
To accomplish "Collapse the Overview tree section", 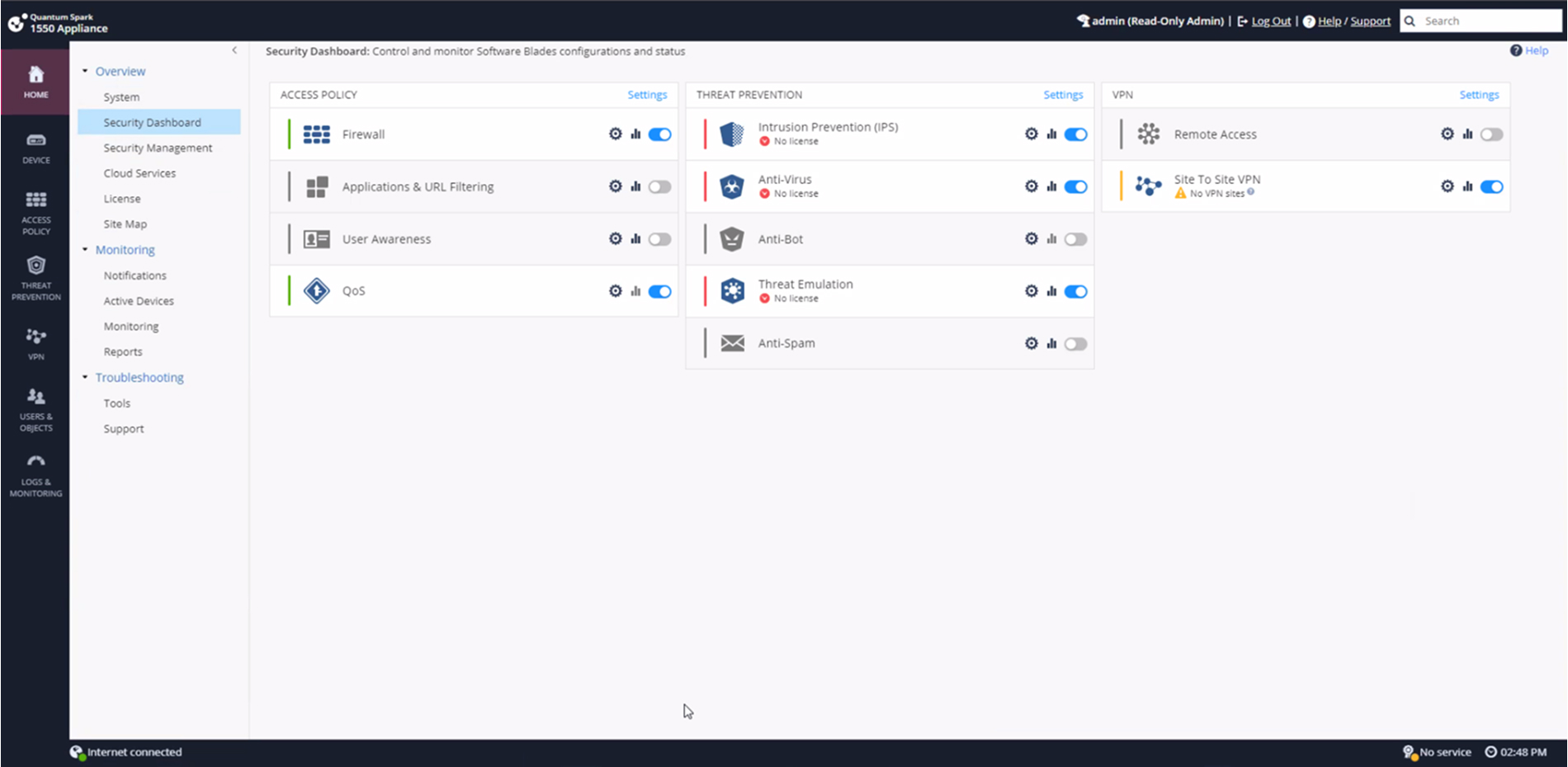I will [85, 72].
